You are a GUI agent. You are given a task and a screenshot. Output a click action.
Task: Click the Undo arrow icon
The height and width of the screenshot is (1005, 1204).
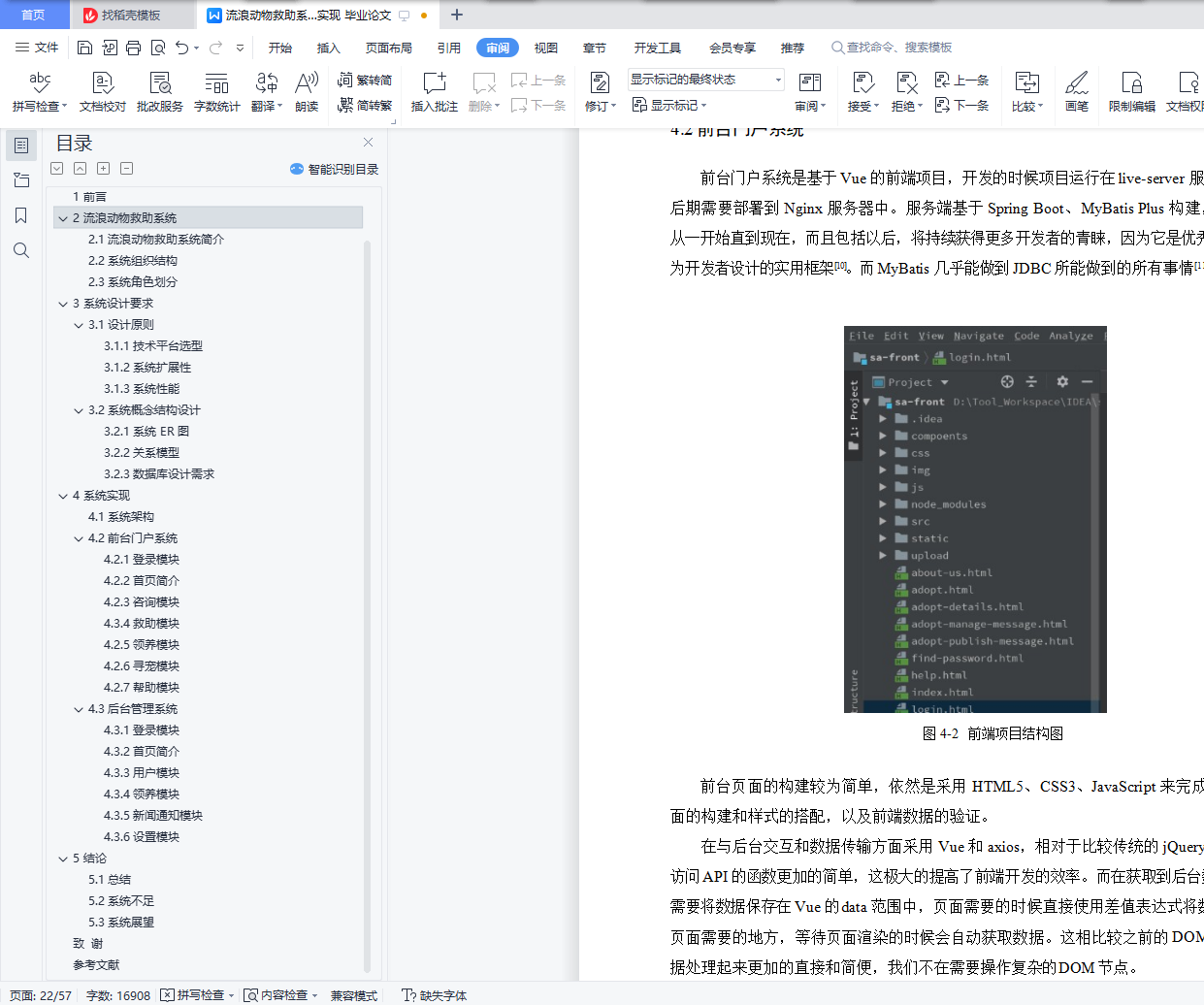click(181, 48)
